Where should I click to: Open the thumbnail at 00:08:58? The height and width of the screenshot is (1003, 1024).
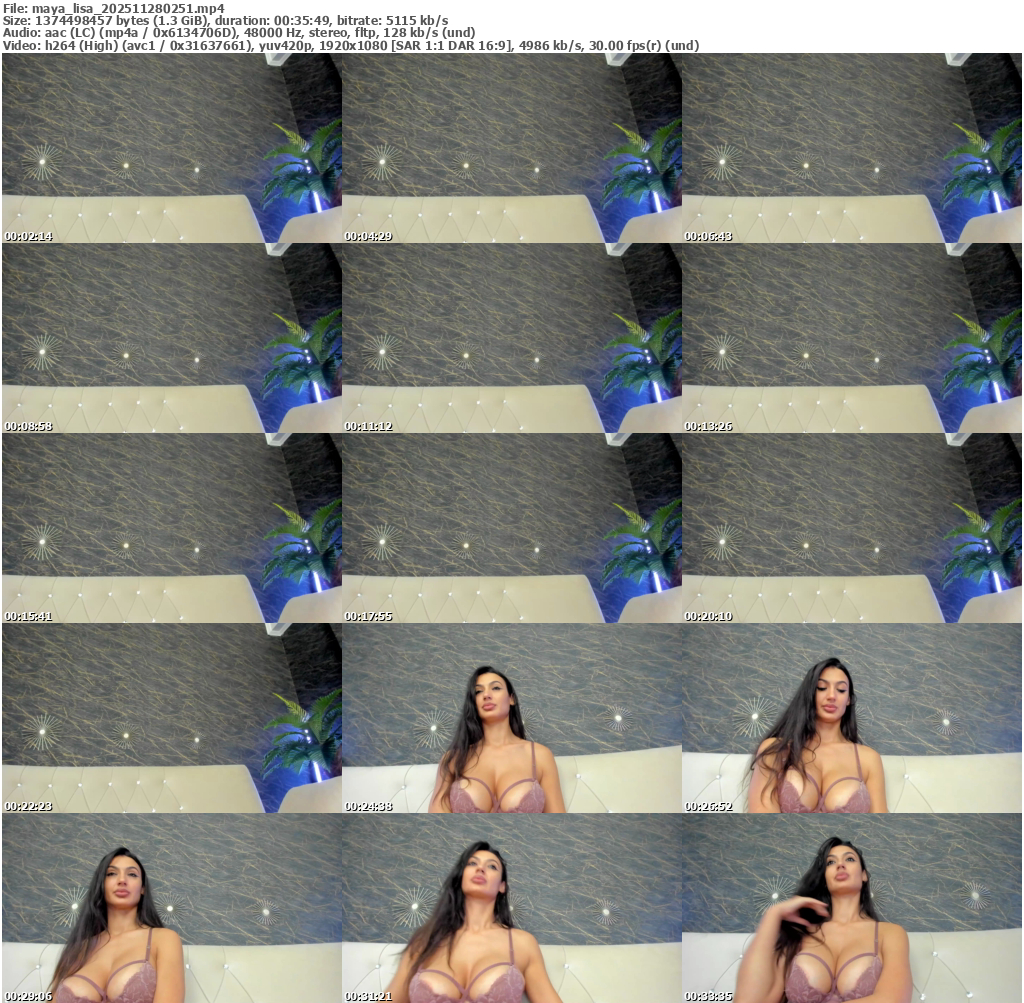[x=172, y=338]
